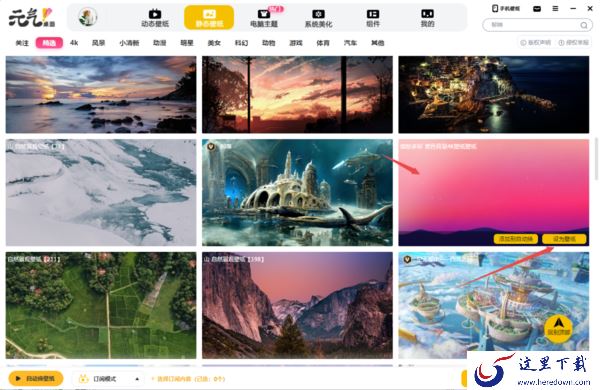
Task: Open the floating sky islands wallpaper
Action: tap(494, 305)
